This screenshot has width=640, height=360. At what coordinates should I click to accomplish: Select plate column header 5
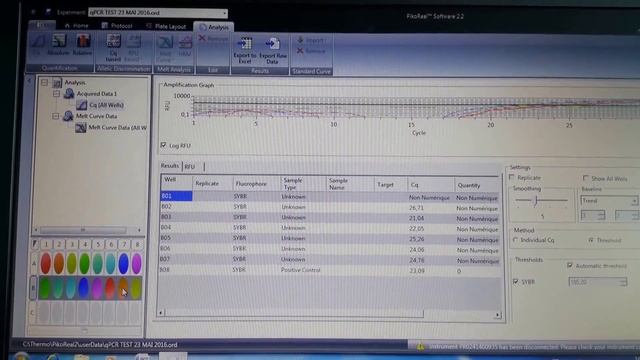(x=98, y=244)
